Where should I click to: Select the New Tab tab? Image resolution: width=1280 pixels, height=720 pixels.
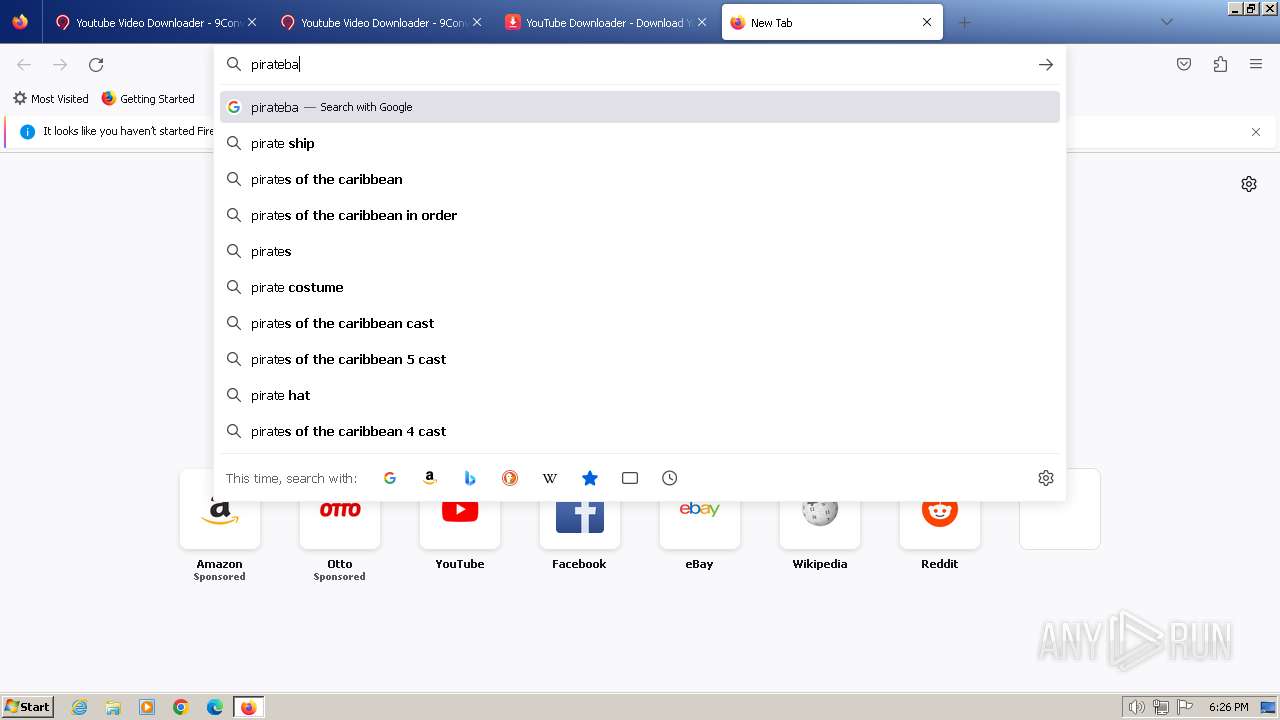(x=832, y=22)
